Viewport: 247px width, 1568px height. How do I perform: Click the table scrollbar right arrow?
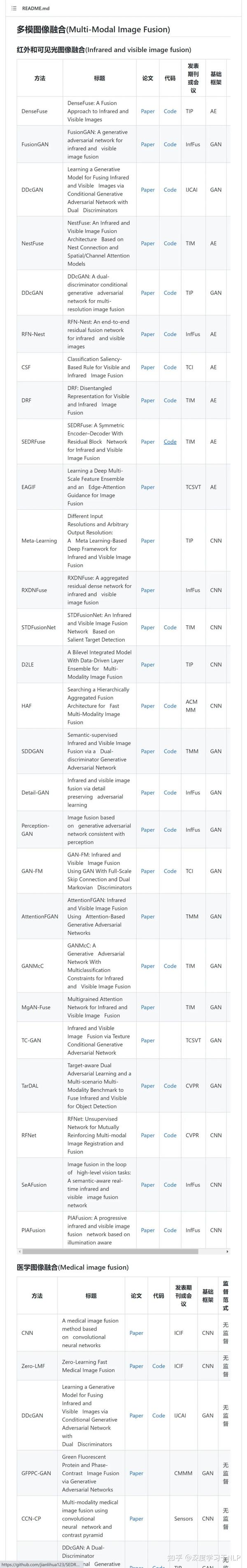click(228, 1251)
